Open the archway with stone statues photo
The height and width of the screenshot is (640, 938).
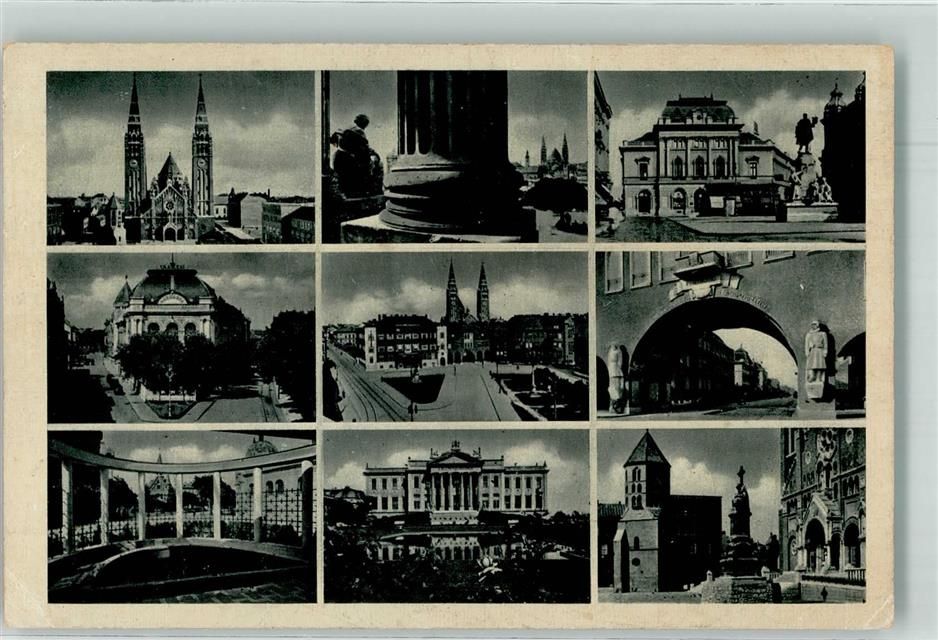click(x=731, y=334)
